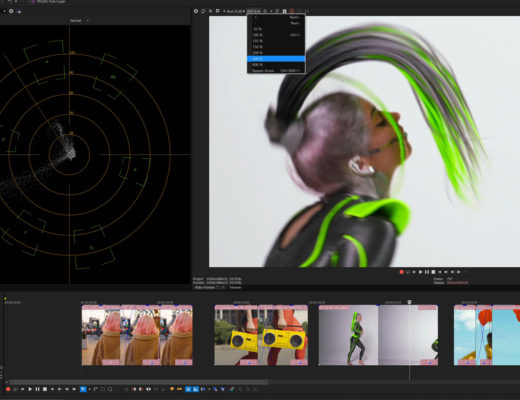Click Split icon in timeline toolbar
Viewport: 520px width, 400px height.
pos(148,389)
